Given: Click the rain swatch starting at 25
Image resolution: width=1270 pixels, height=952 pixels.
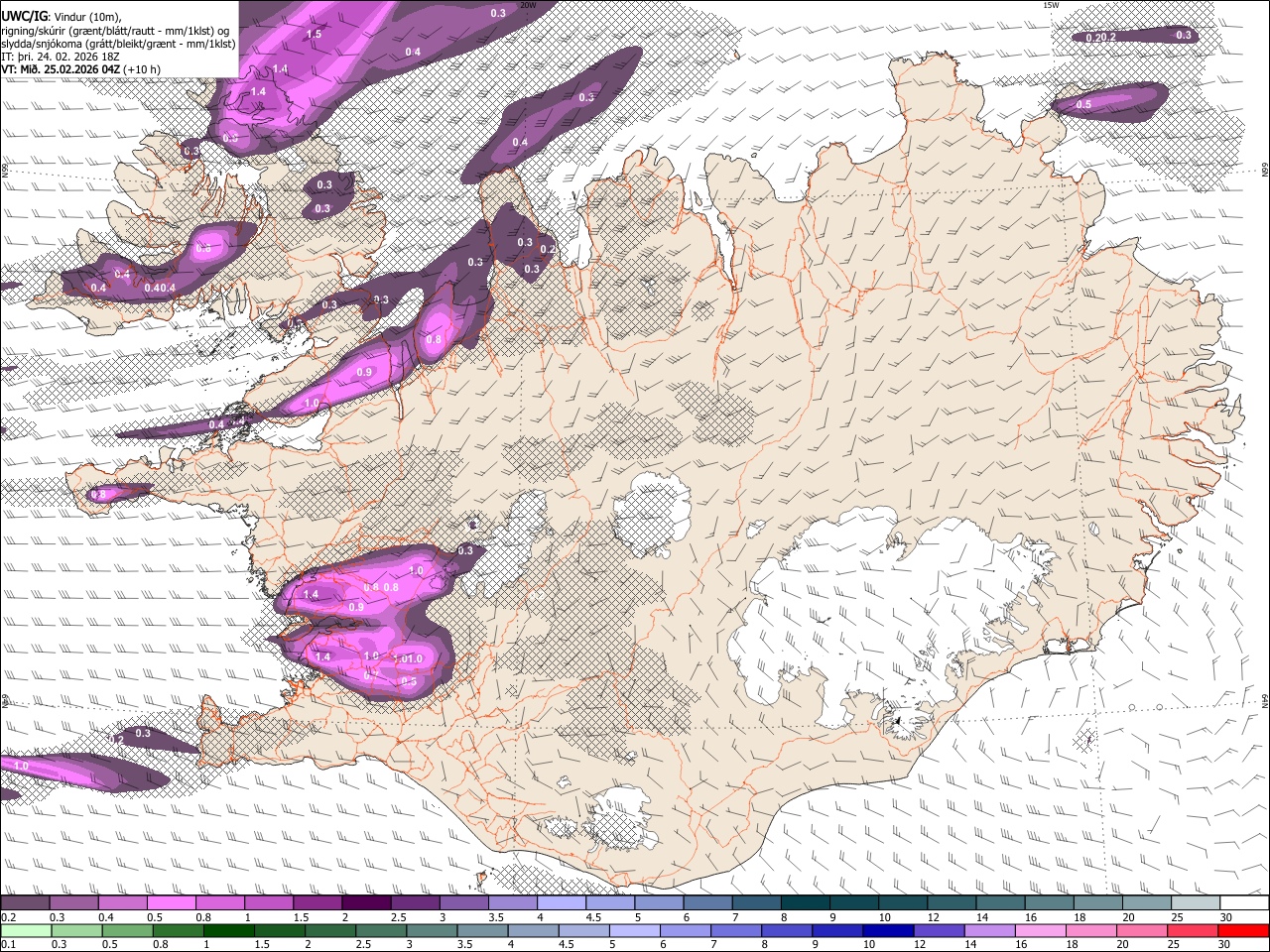Looking at the screenshot, I should pos(1194,930).
